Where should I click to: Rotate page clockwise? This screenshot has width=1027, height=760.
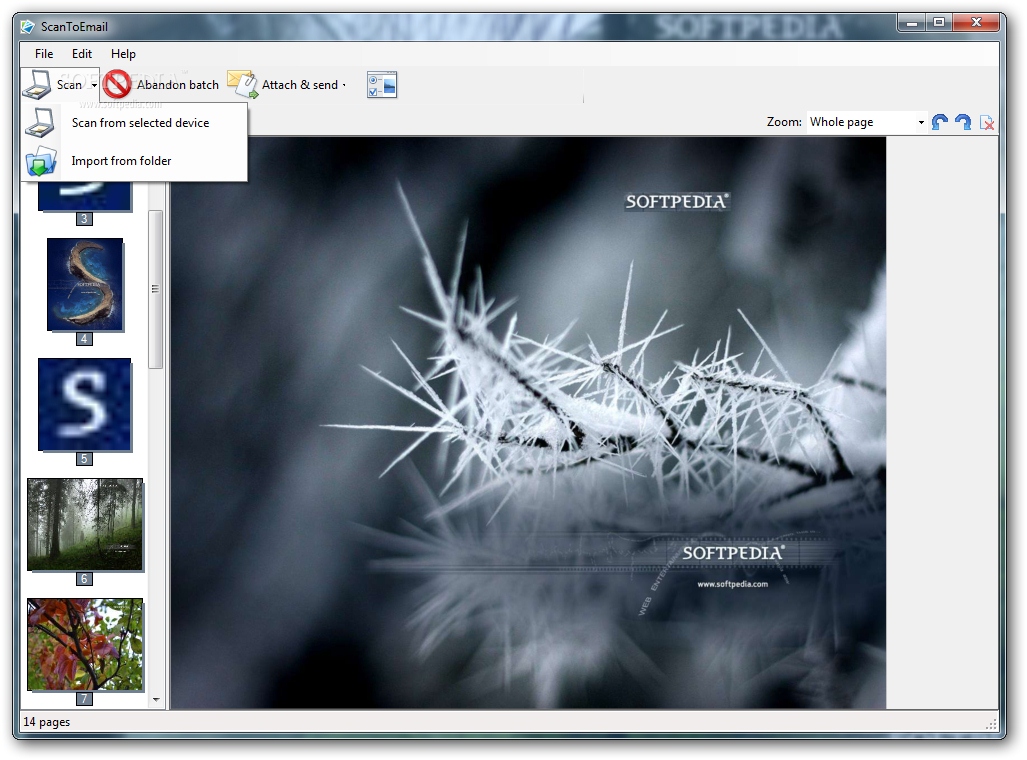(x=963, y=122)
